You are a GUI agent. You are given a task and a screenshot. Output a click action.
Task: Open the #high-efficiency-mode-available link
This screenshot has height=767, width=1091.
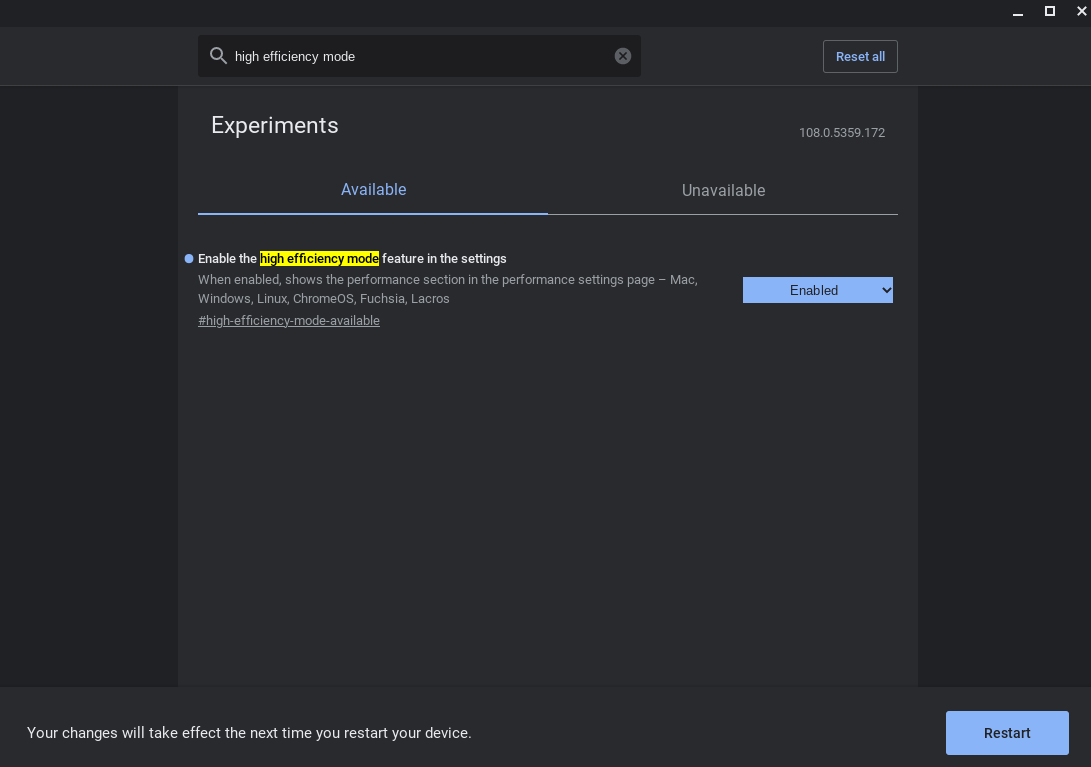[x=289, y=321]
